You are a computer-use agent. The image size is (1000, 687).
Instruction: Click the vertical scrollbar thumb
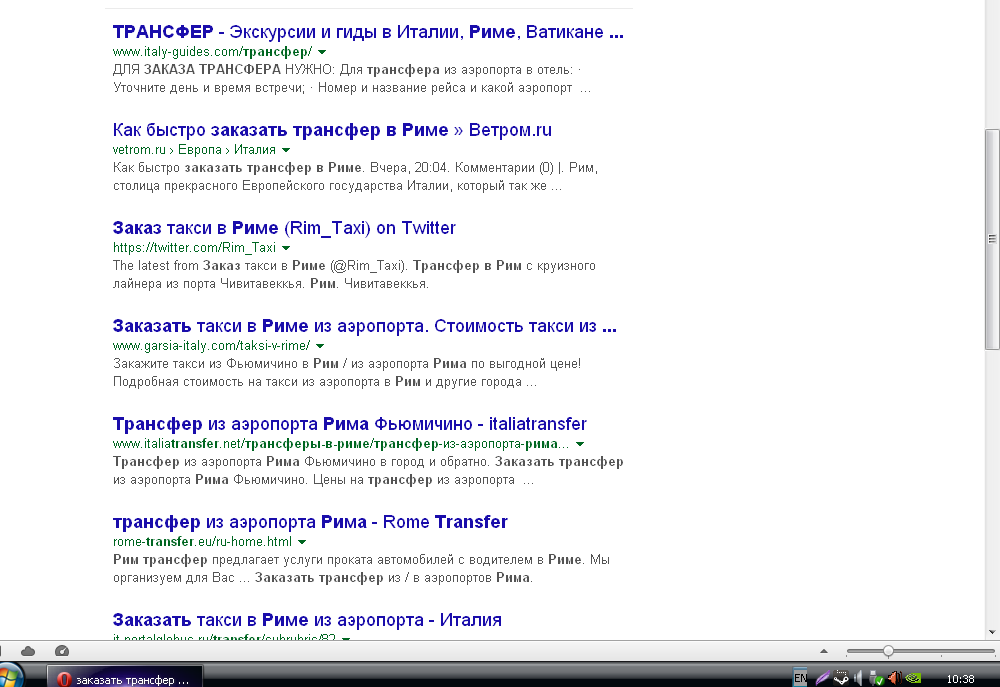click(x=992, y=239)
